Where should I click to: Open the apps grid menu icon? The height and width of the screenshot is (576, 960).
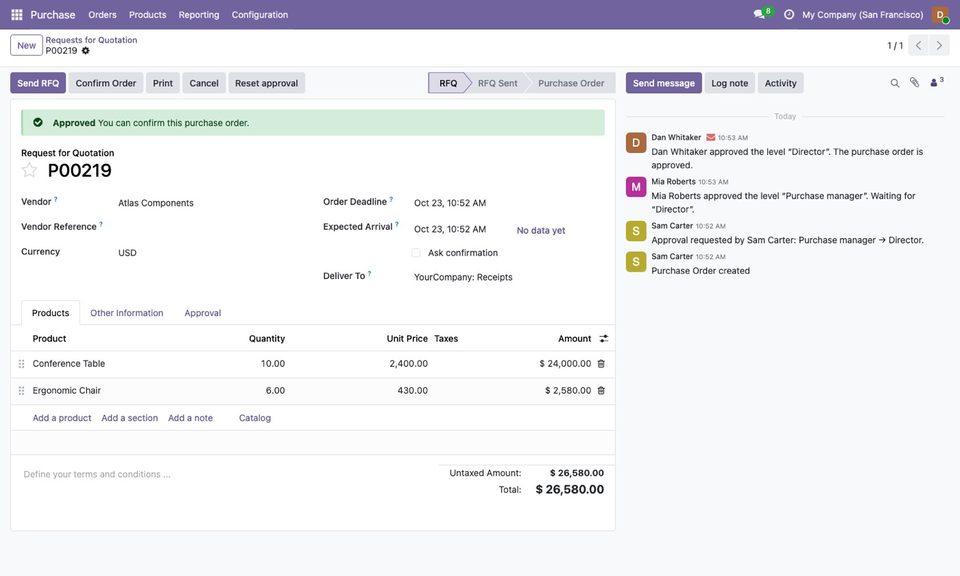(17, 14)
